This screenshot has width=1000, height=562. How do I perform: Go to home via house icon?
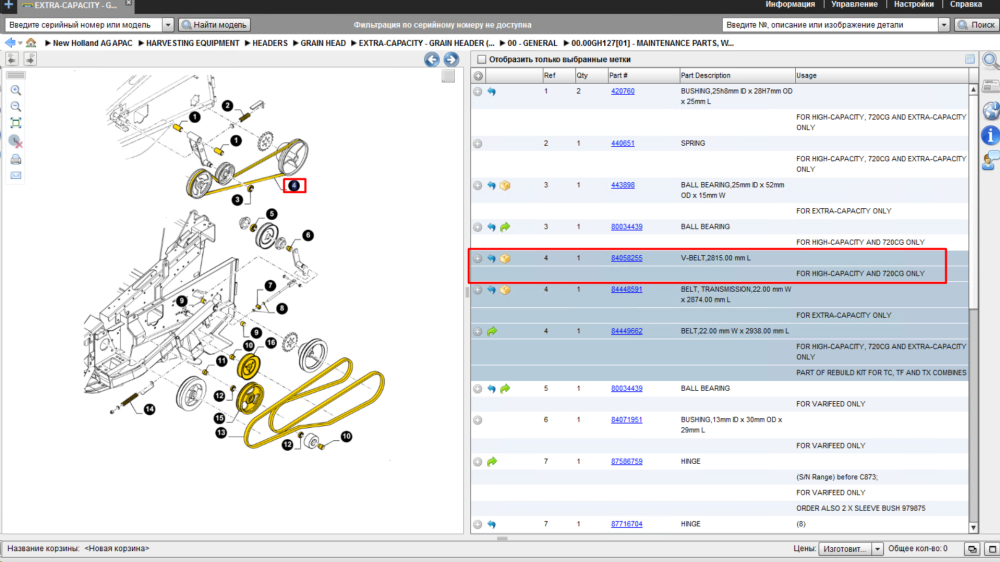click(x=31, y=43)
